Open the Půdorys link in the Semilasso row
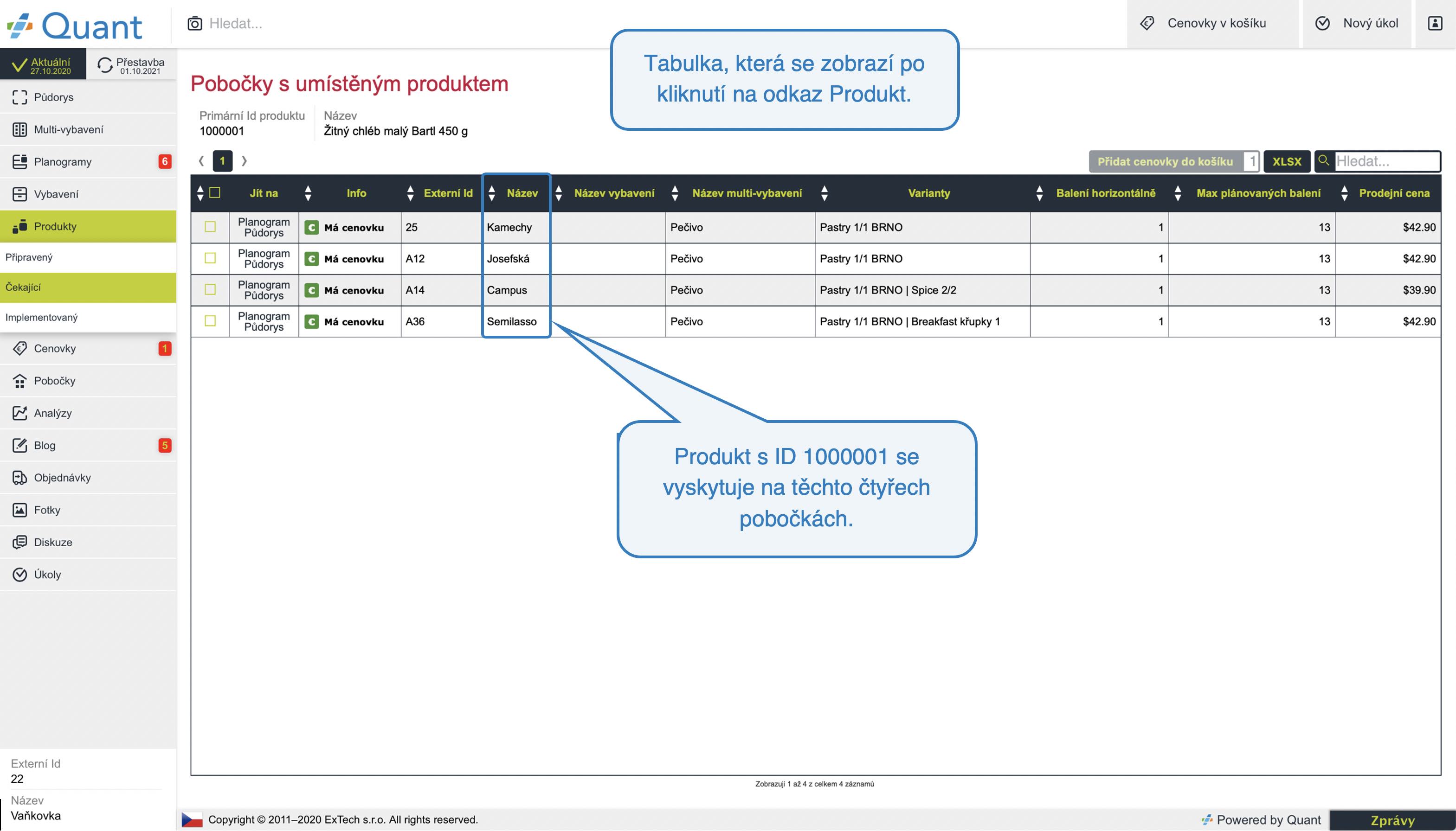 (x=264, y=327)
